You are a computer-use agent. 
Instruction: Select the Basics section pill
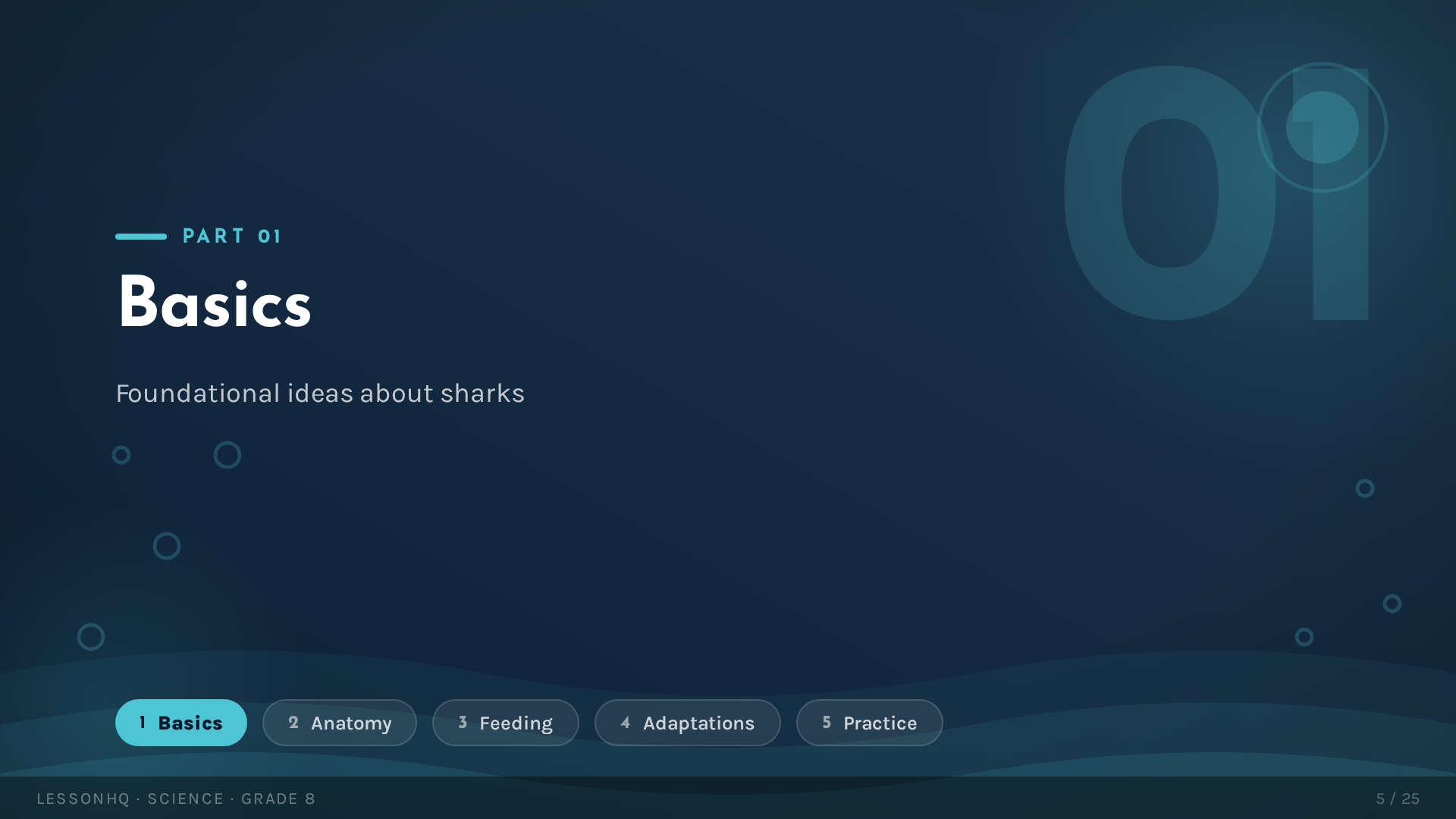click(181, 723)
